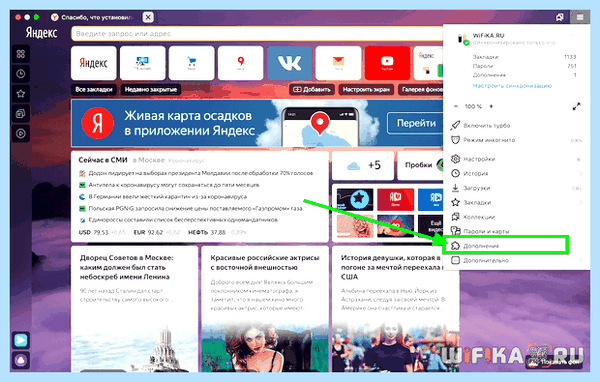Decrease zoom with minus button
The image size is (600, 382).
[455, 106]
